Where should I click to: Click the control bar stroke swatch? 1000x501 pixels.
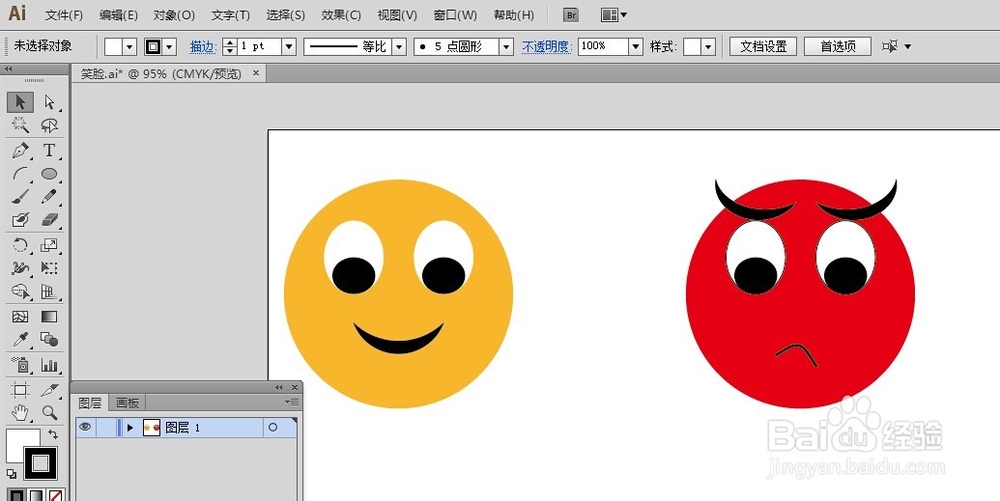(x=153, y=47)
